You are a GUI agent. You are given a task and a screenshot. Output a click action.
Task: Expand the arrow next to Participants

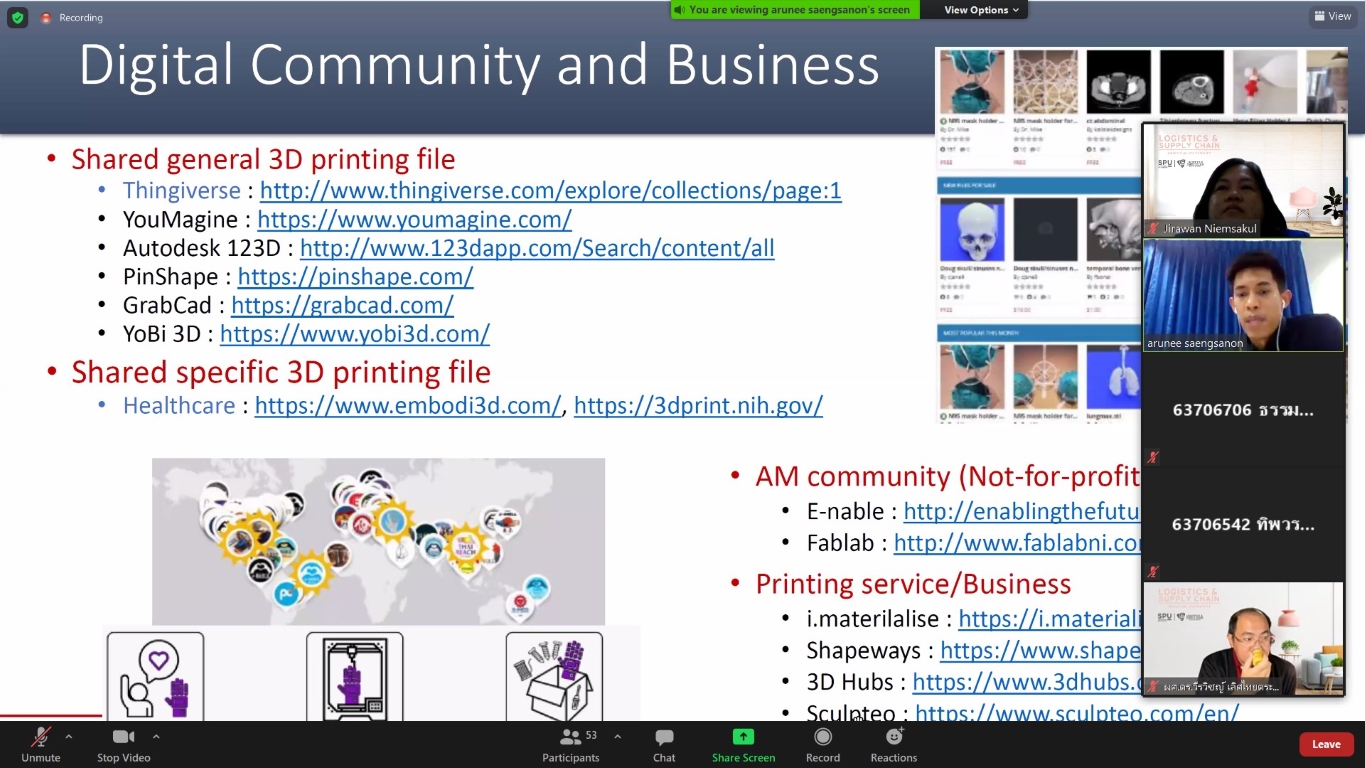[617, 737]
